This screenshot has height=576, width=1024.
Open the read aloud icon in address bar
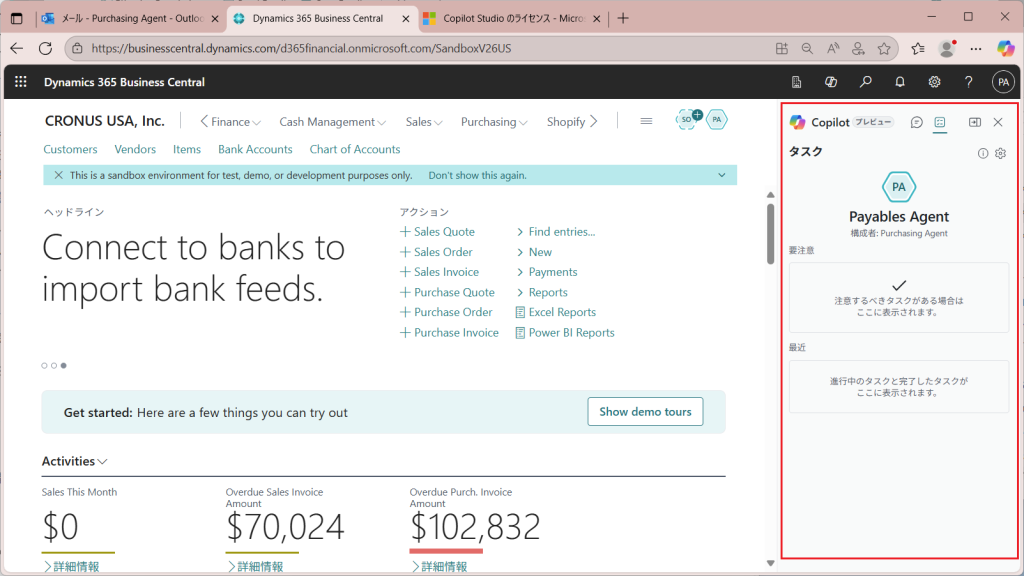point(833,48)
